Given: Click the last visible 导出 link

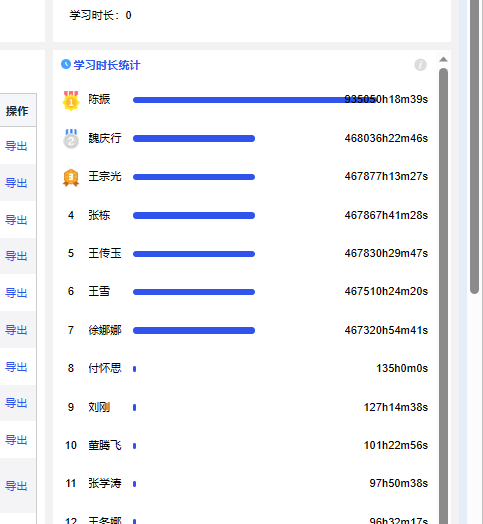Looking at the screenshot, I should tap(16, 486).
